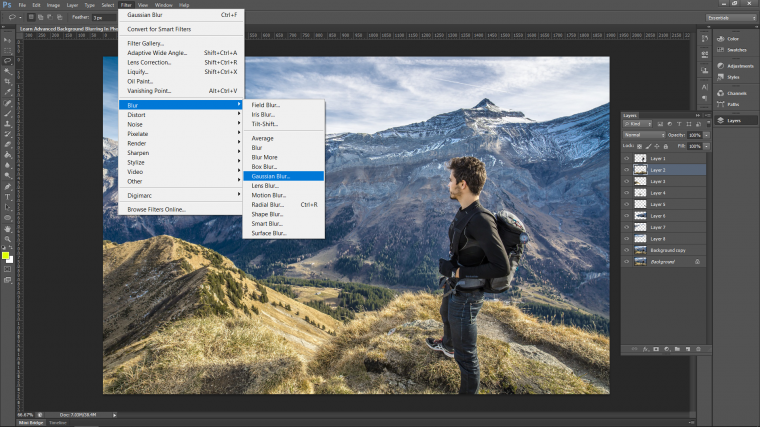
Task: Choose Gaussian Blur from Blur submenu
Action: click(x=284, y=176)
